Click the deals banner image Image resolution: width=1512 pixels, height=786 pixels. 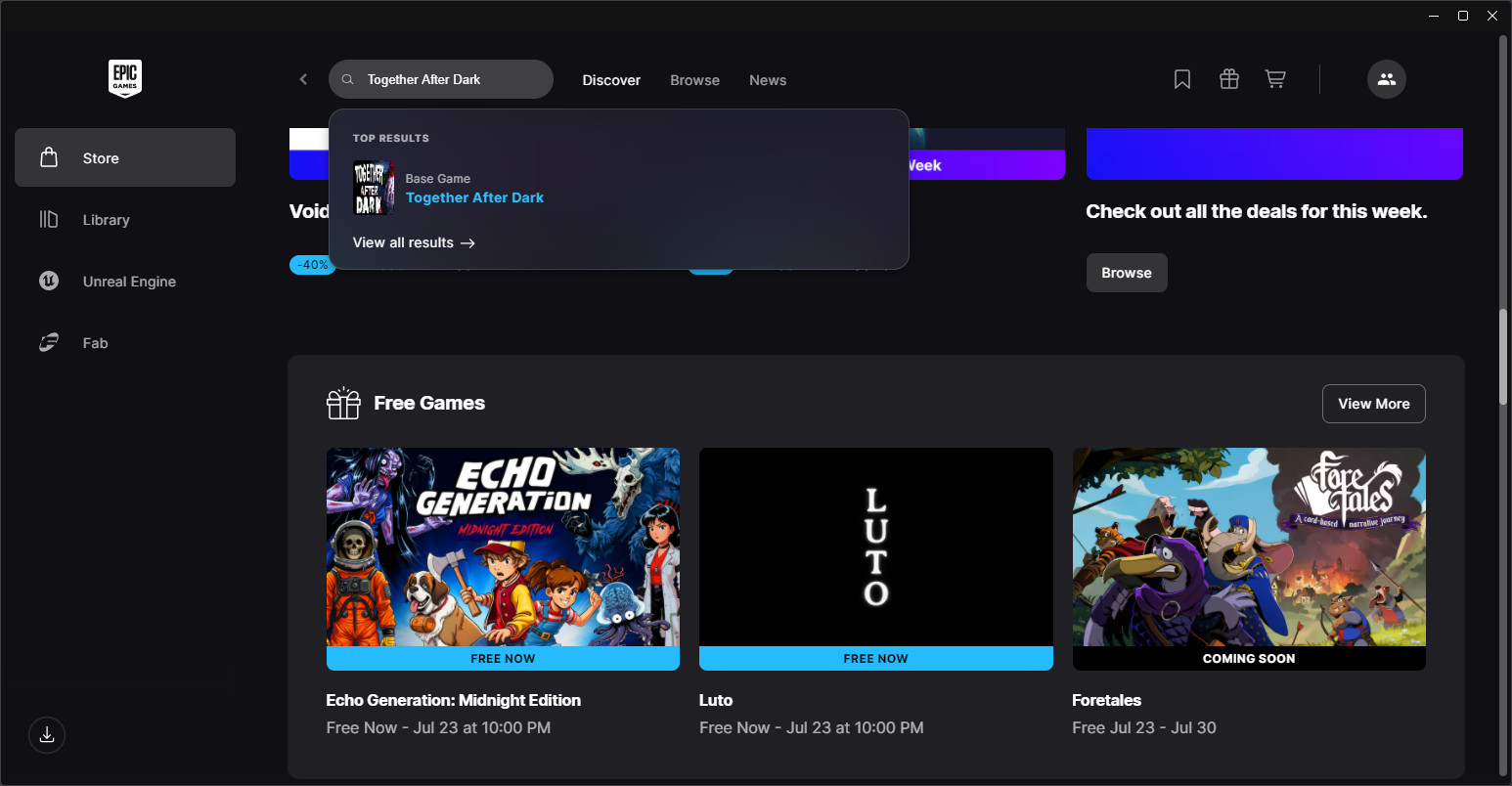click(1274, 153)
